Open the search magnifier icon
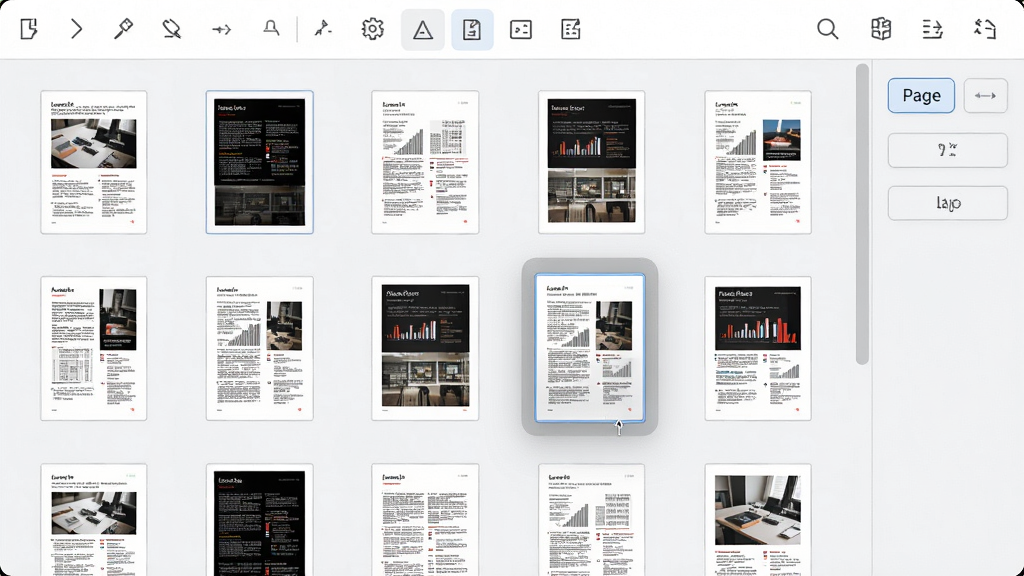This screenshot has height=576, width=1024. (x=827, y=29)
